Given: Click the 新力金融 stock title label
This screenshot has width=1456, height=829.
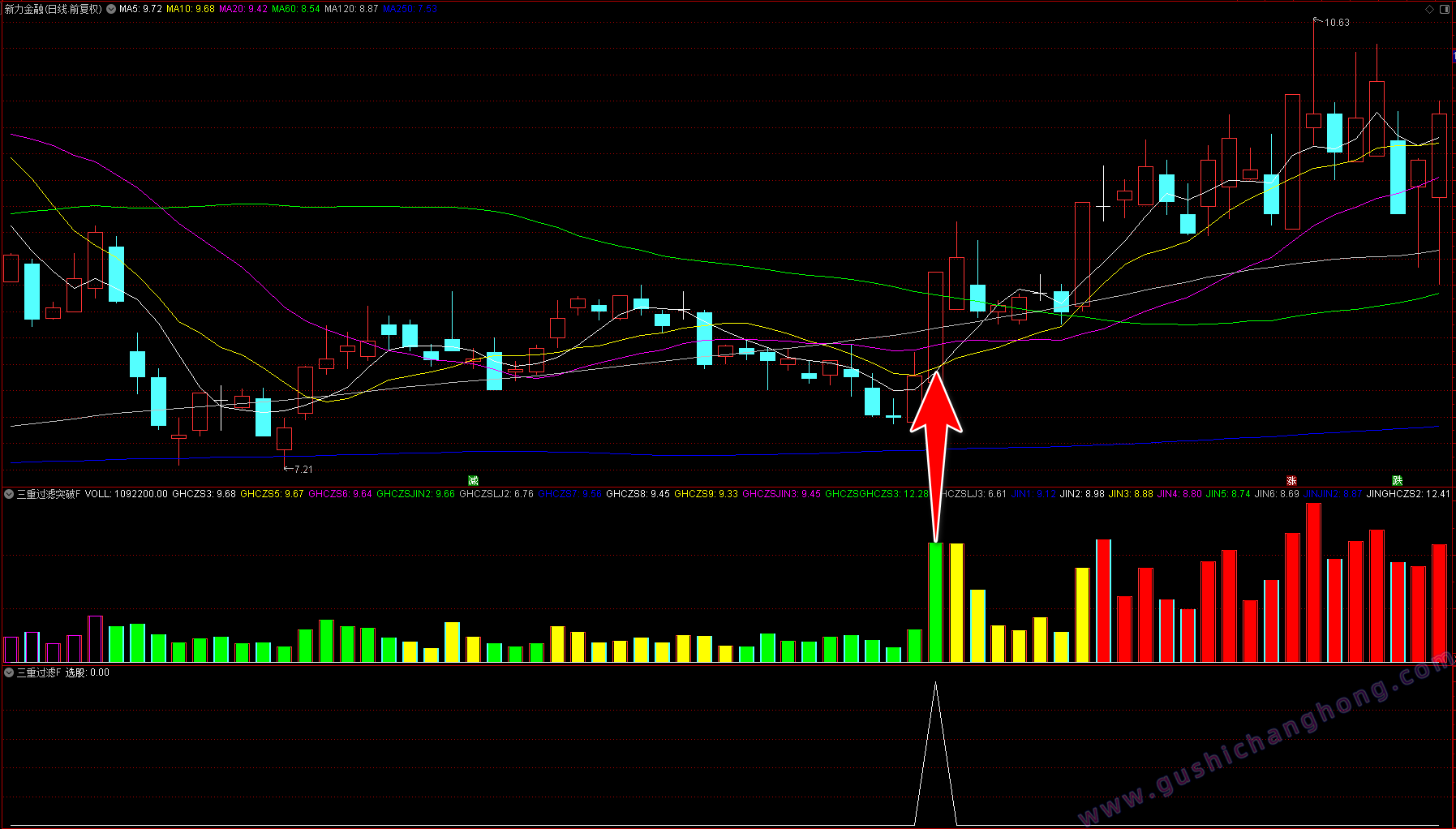Looking at the screenshot, I should 54,10.
